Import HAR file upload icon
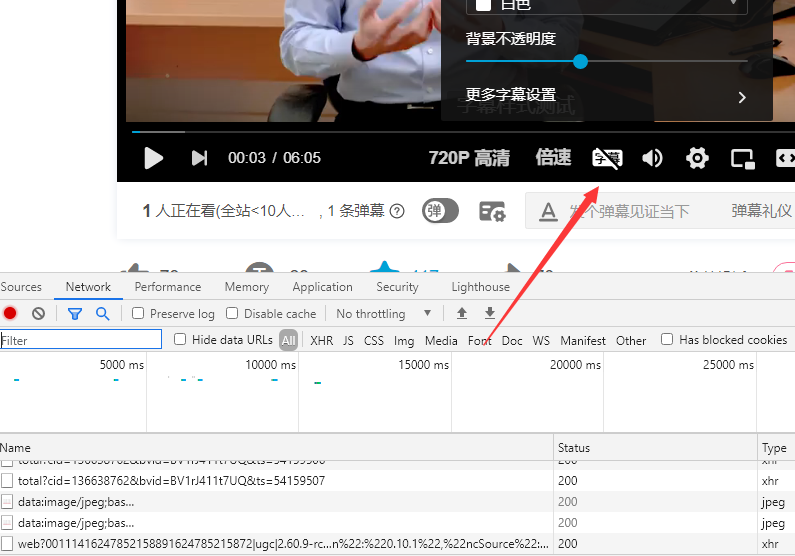 (x=462, y=313)
